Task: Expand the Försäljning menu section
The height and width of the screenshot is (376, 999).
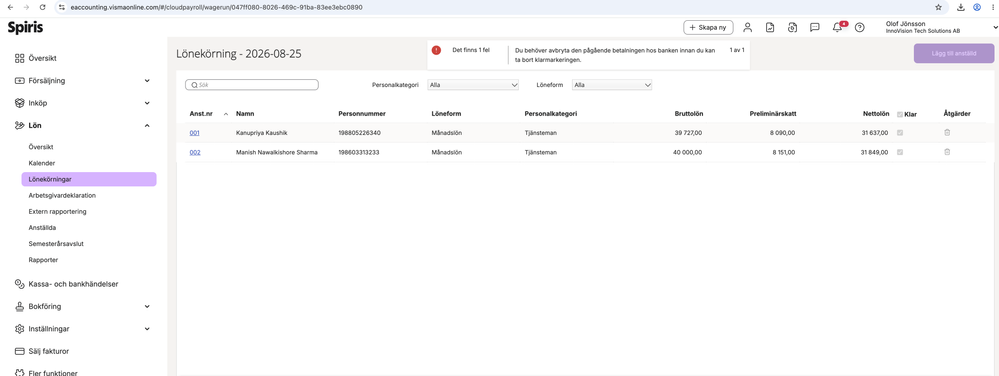Action: [x=147, y=81]
